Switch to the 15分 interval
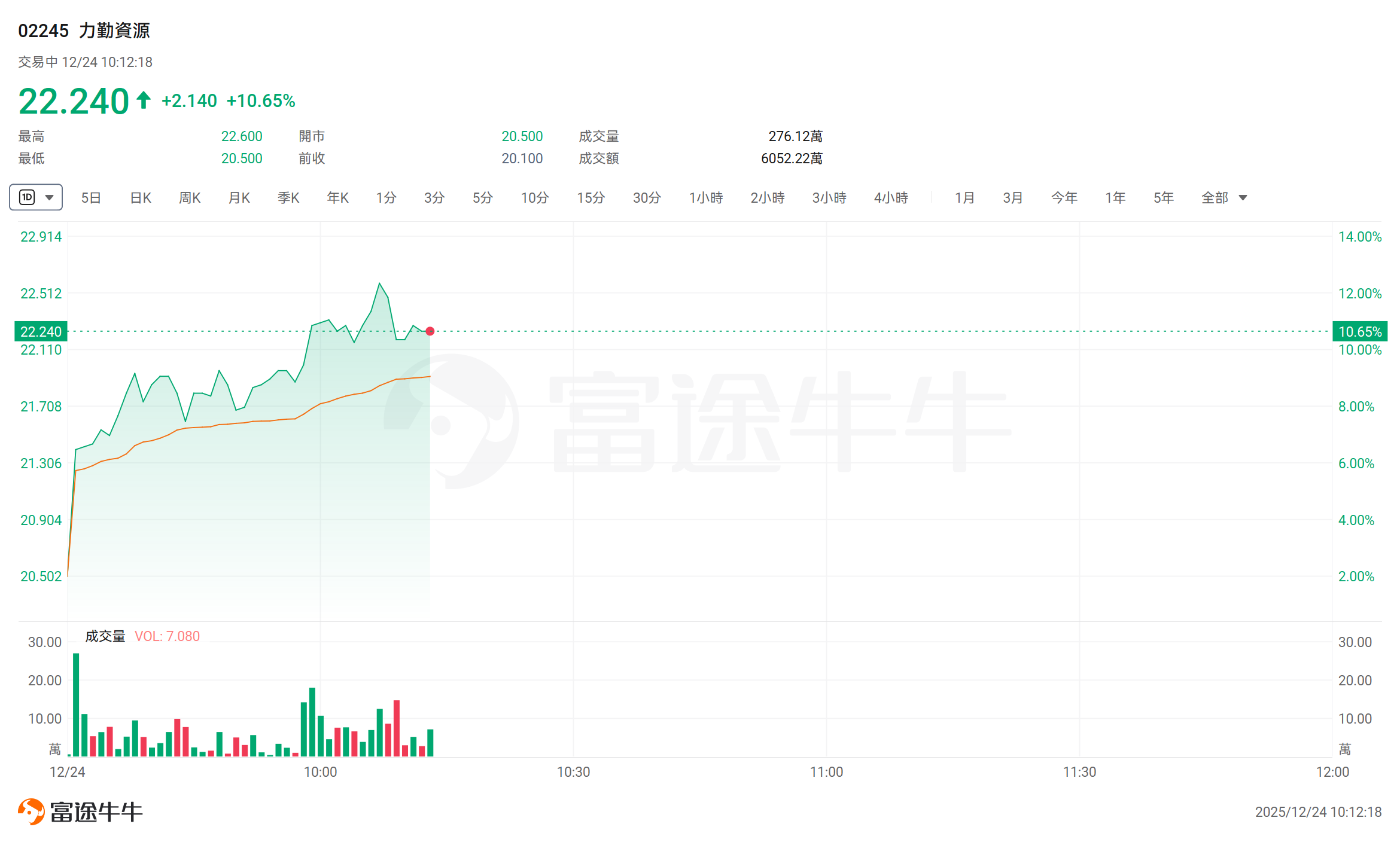The height and width of the screenshot is (842, 1400). (x=591, y=198)
